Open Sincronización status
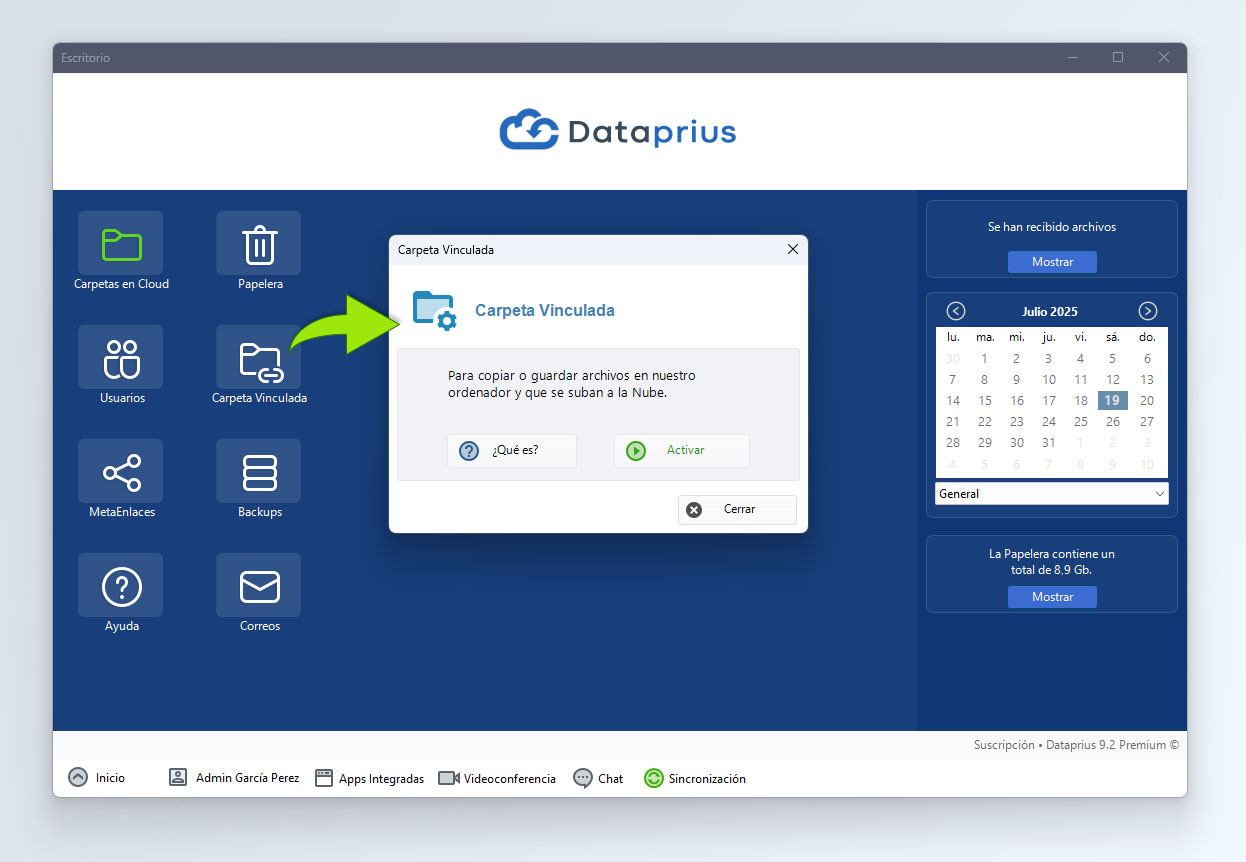This screenshot has height=862, width=1246. coord(695,778)
